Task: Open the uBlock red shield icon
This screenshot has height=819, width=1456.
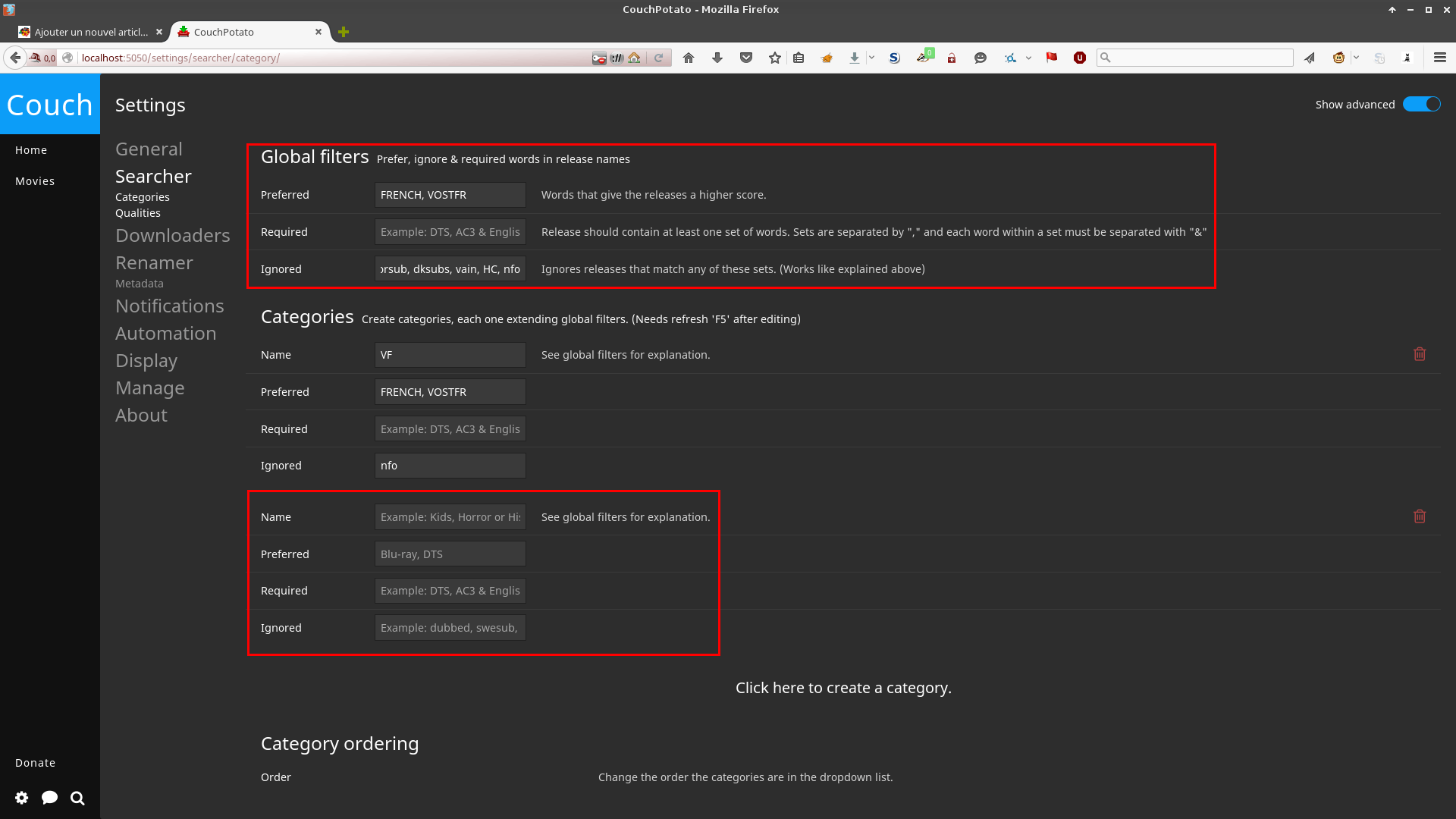Action: pyautogui.click(x=1080, y=58)
